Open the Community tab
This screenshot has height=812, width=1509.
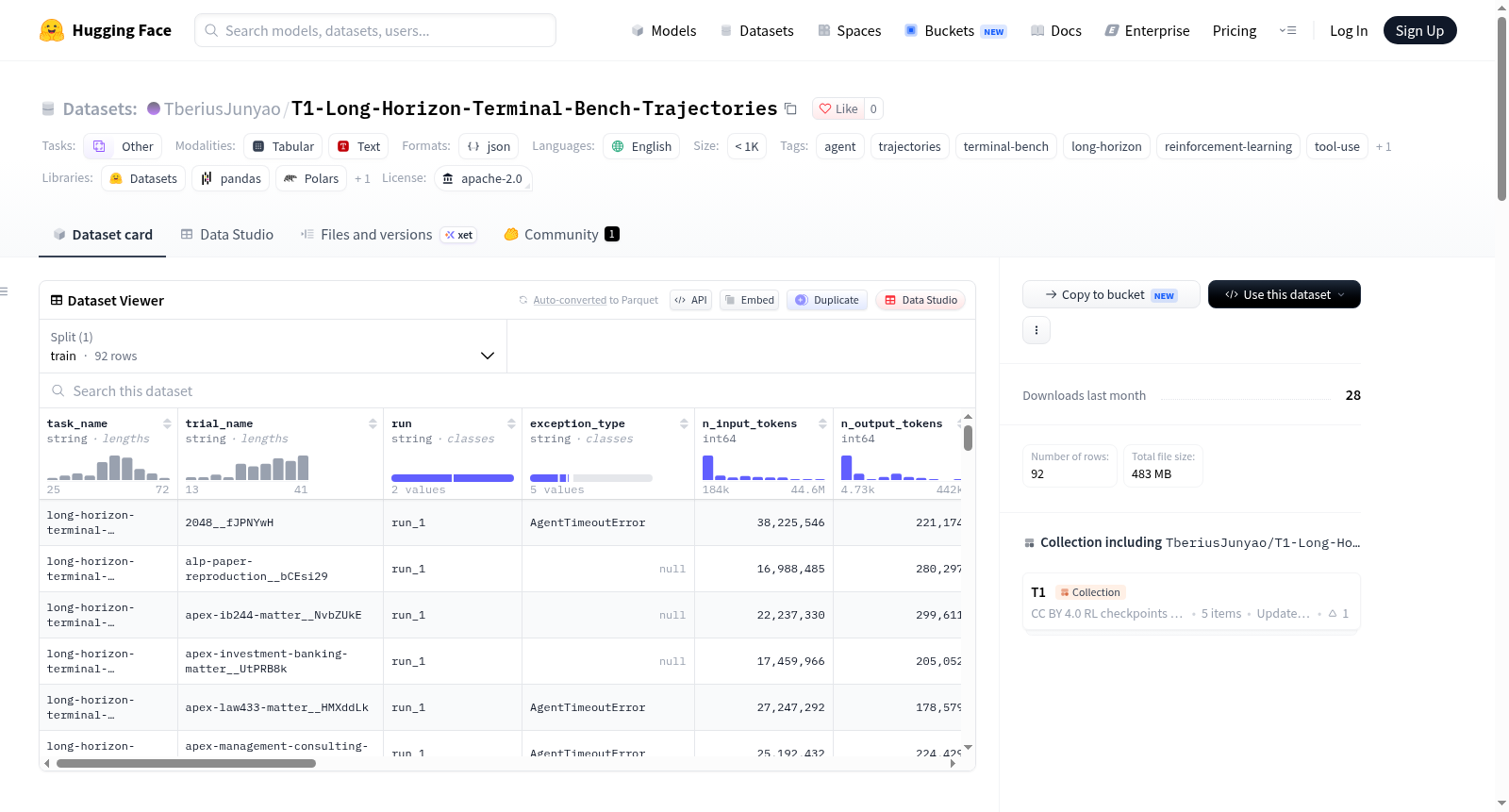pyautogui.click(x=561, y=235)
